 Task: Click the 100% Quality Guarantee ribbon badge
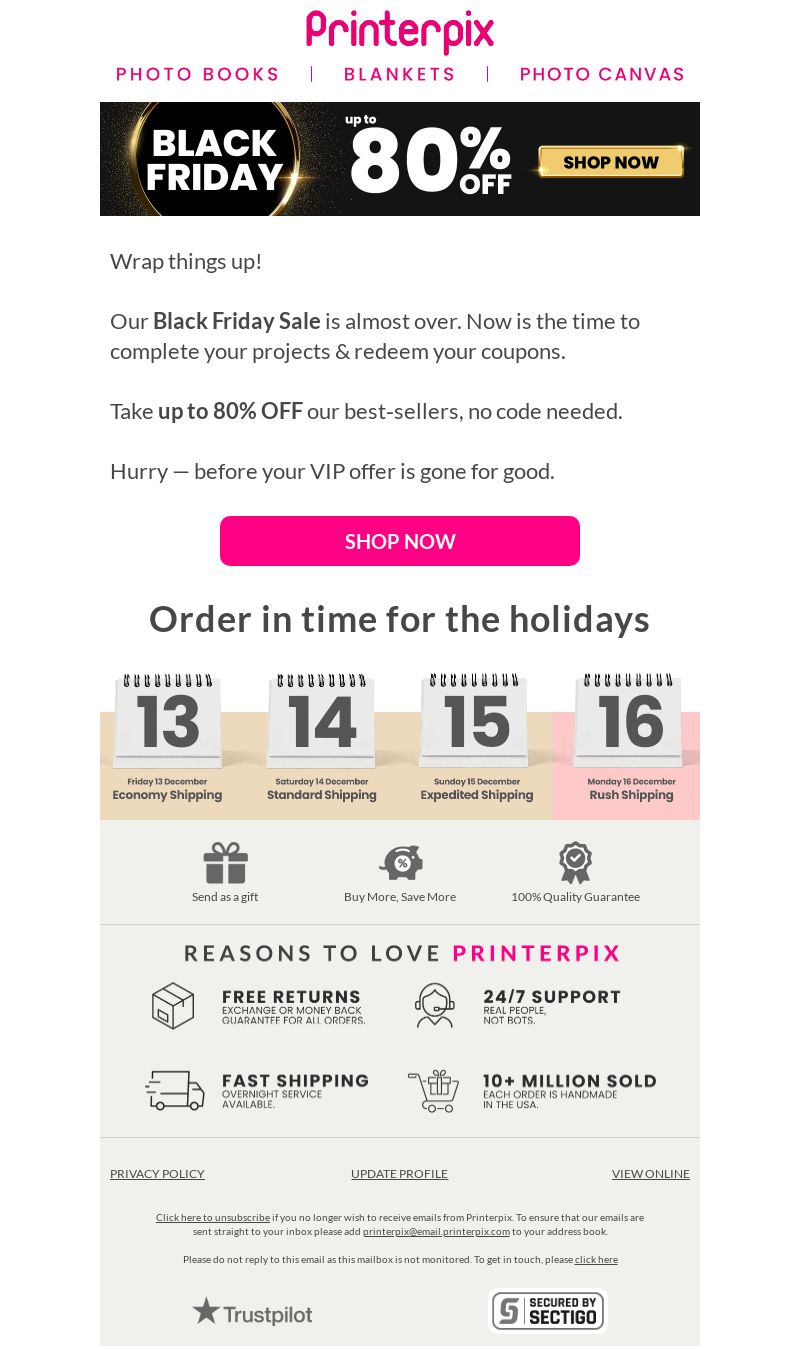(x=575, y=862)
